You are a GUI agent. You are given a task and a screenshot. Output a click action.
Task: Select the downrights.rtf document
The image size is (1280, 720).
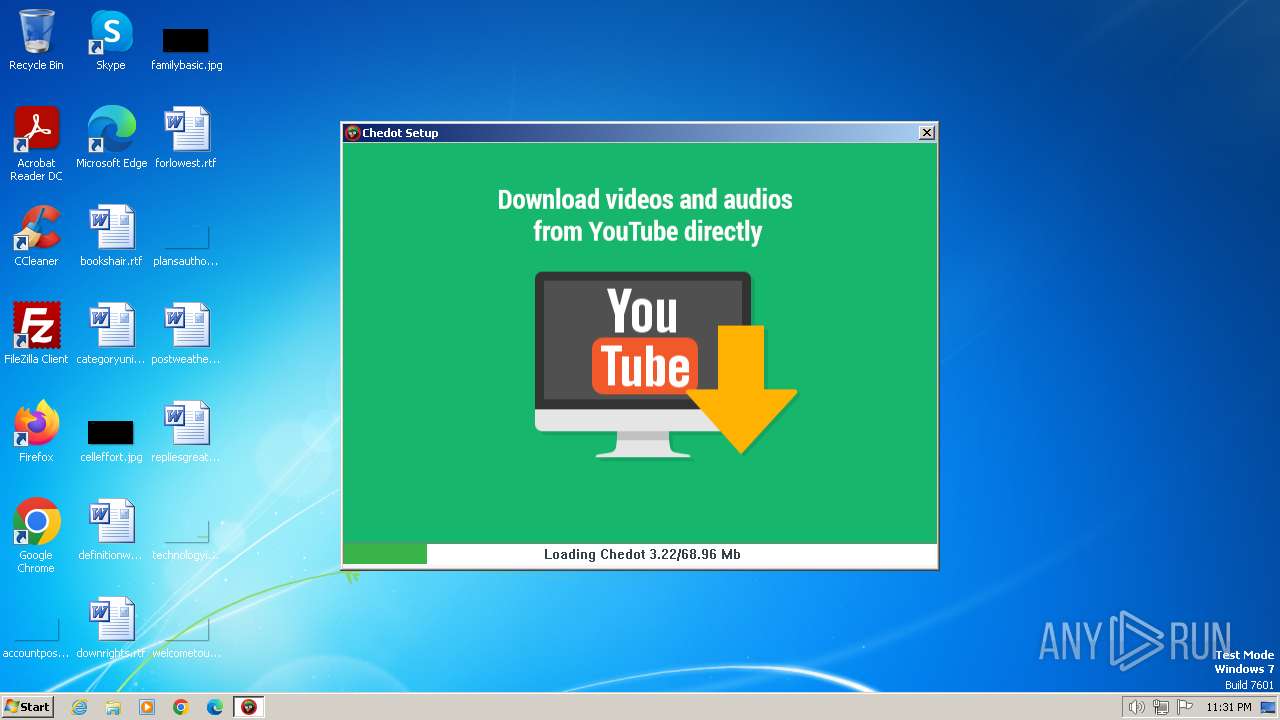pyautogui.click(x=111, y=628)
